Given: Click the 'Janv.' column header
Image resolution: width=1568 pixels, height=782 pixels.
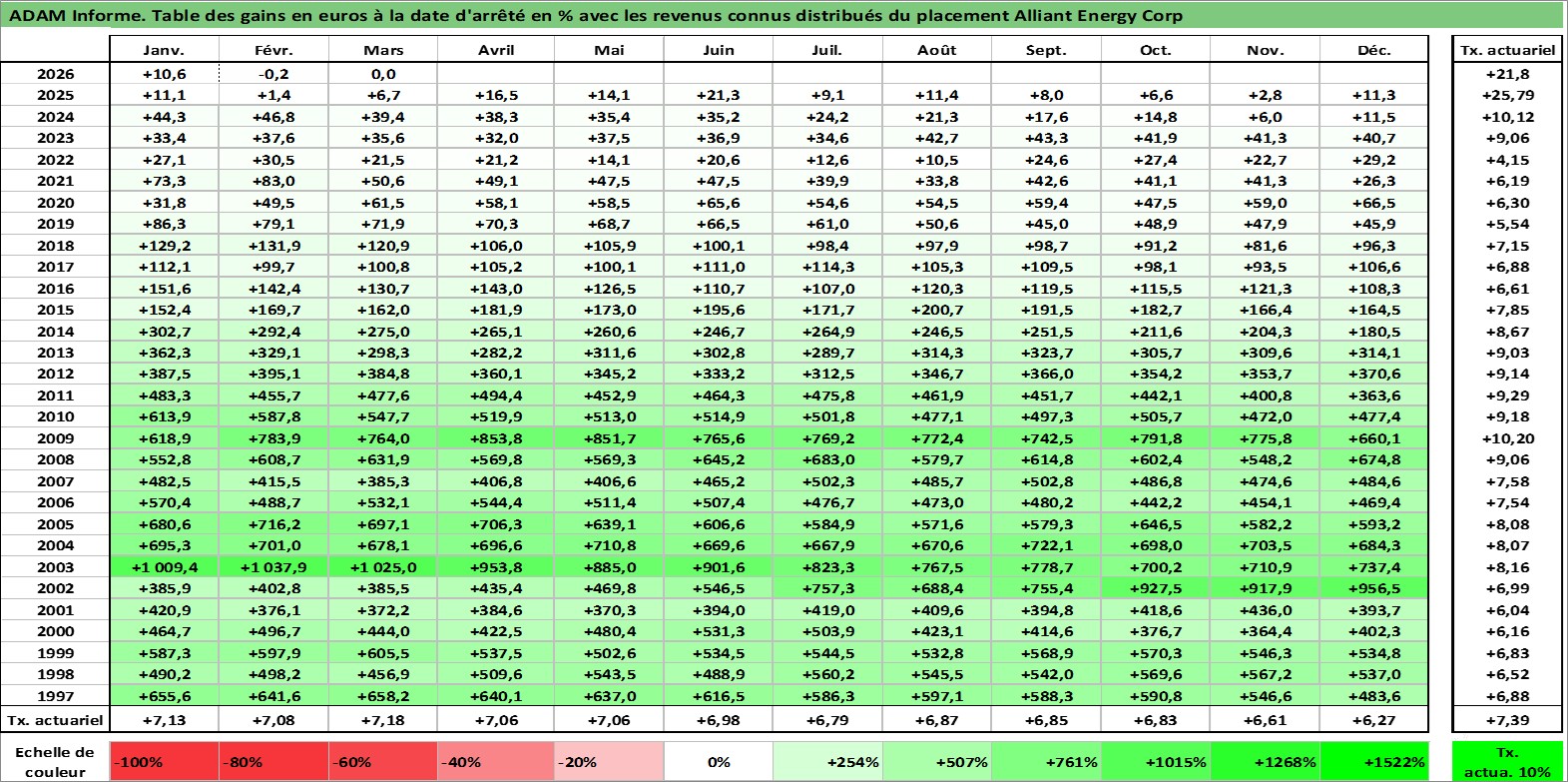Looking at the screenshot, I should [164, 50].
